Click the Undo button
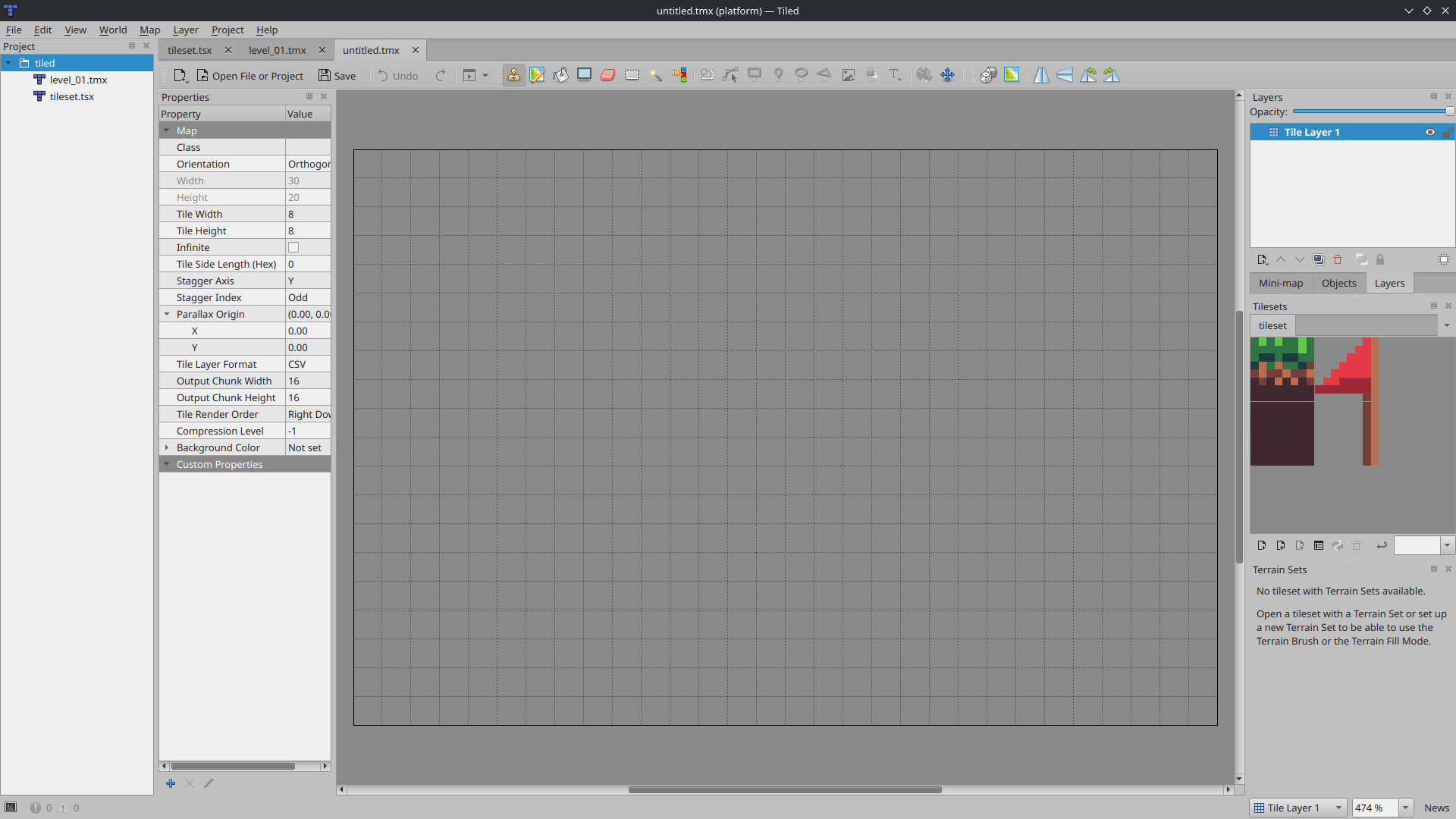 click(398, 75)
